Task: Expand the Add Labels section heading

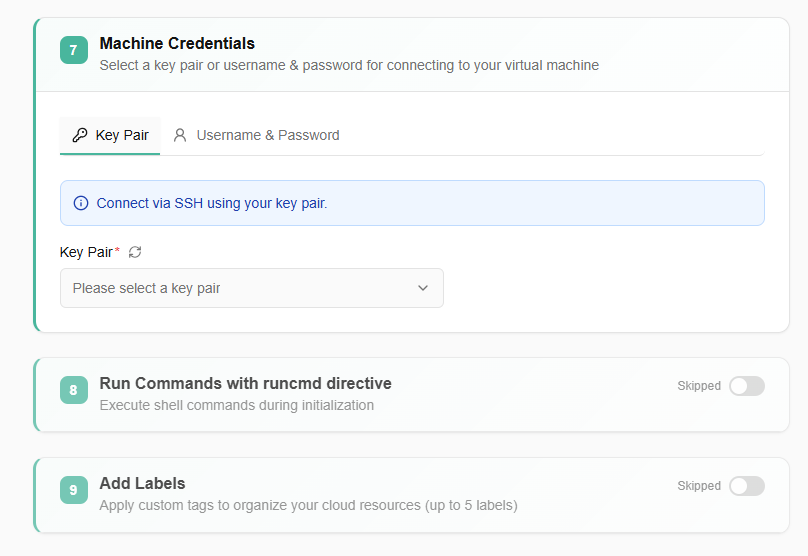Action: click(142, 483)
